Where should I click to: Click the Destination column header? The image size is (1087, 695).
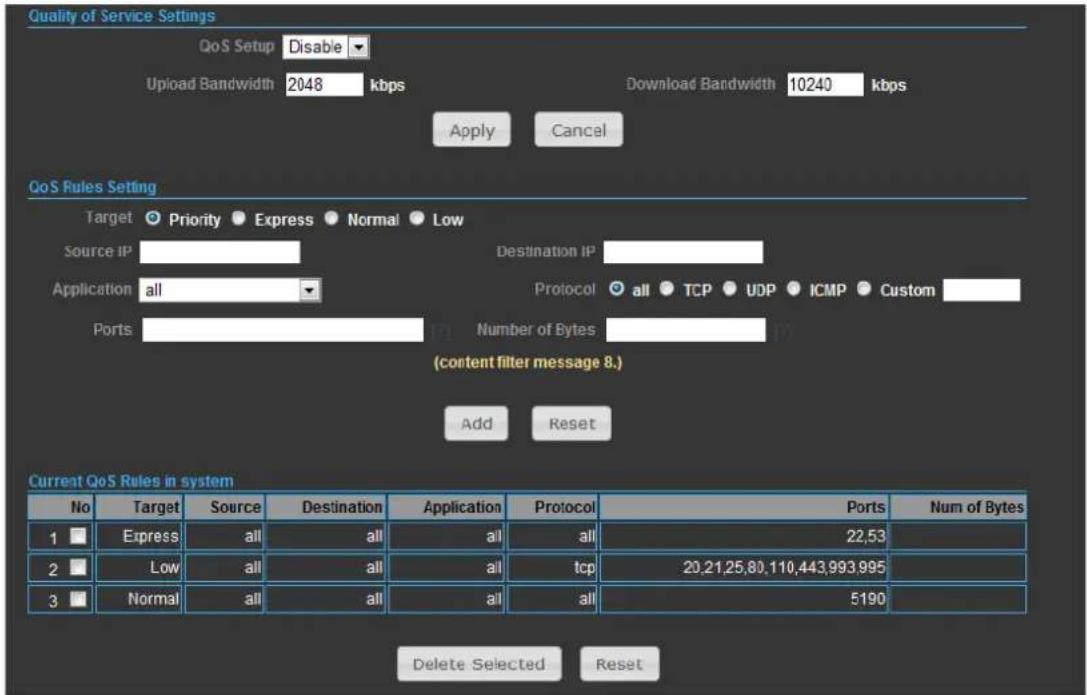point(325,507)
